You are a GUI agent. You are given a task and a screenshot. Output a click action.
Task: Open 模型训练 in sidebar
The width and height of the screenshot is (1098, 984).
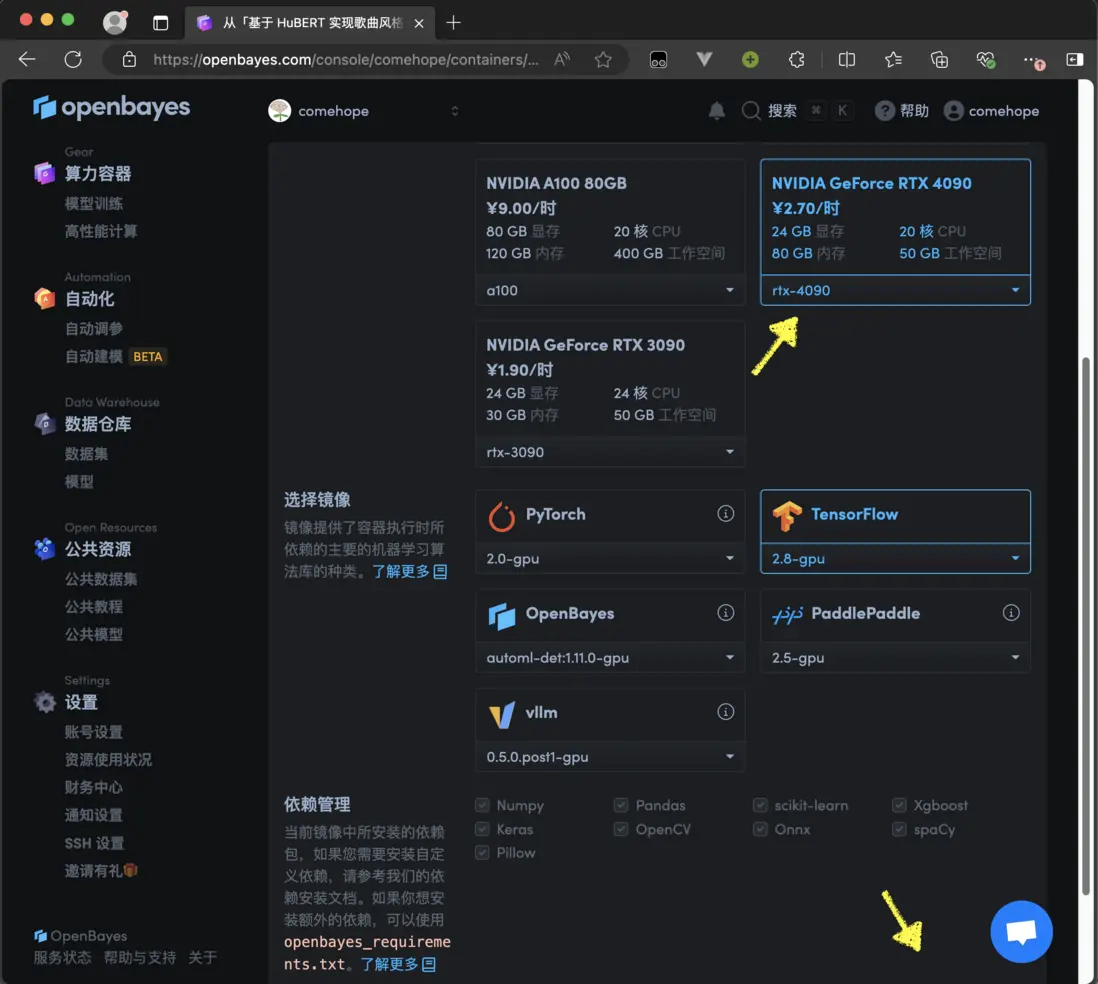point(94,203)
